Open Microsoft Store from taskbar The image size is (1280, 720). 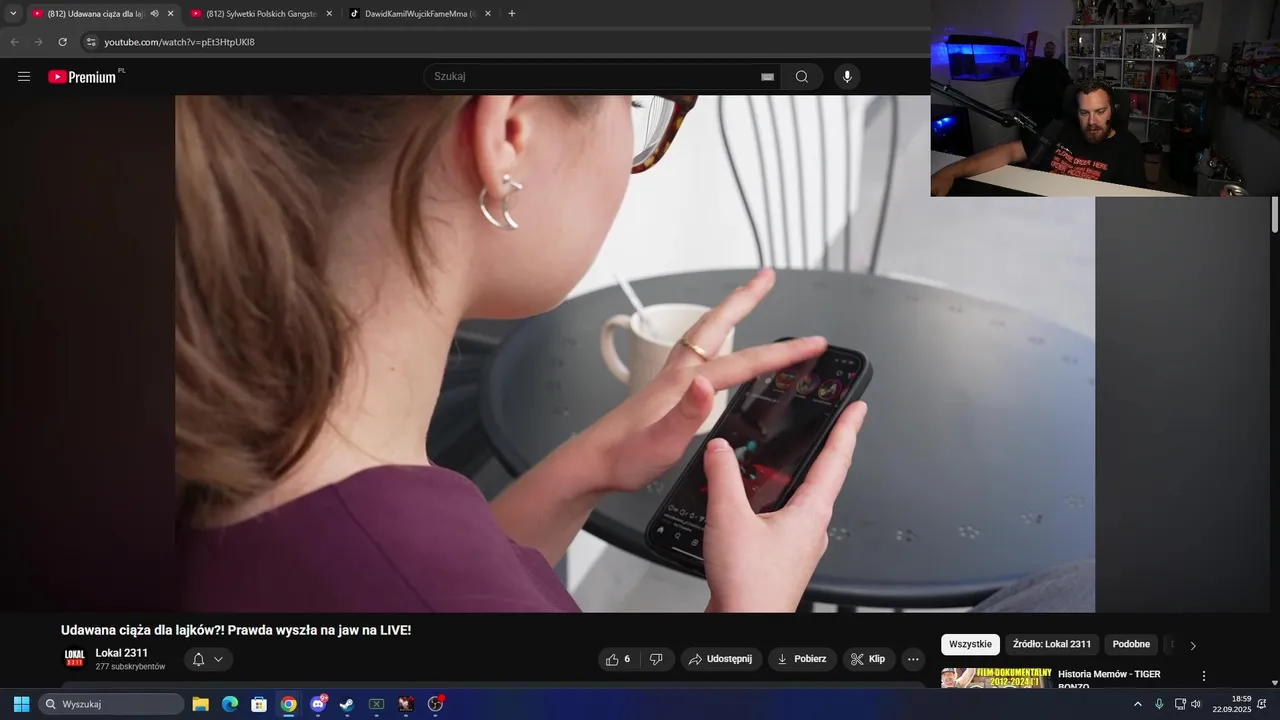(258, 704)
